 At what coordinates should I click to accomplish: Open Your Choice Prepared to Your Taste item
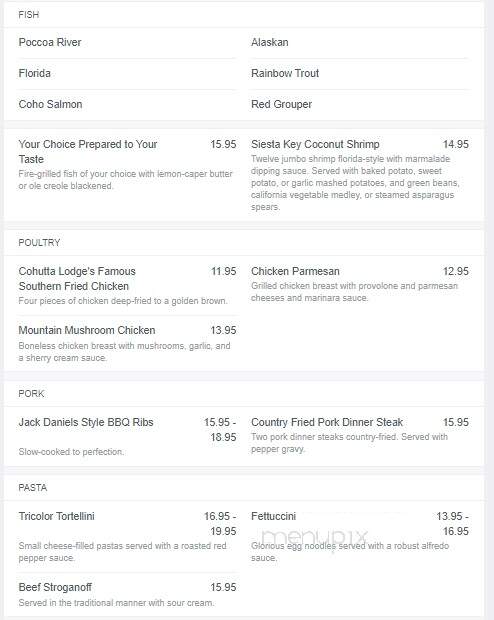88,151
